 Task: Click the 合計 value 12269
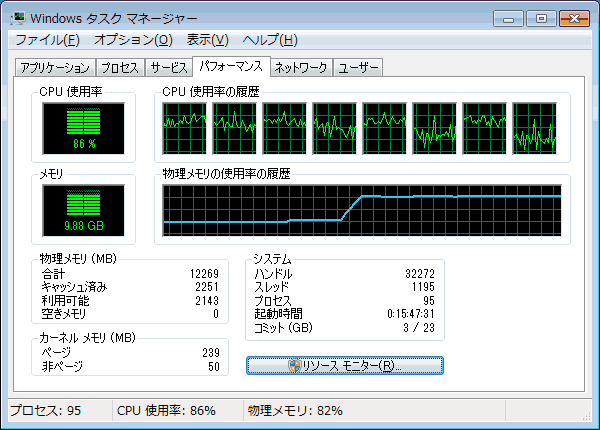click(204, 274)
